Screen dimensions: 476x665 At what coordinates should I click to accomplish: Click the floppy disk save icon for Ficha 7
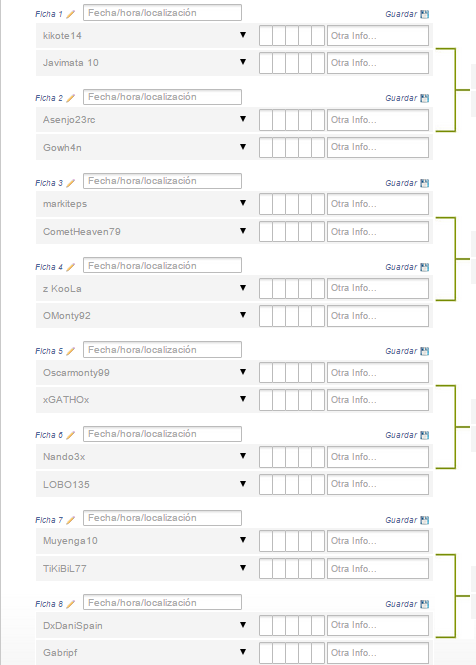pos(424,520)
